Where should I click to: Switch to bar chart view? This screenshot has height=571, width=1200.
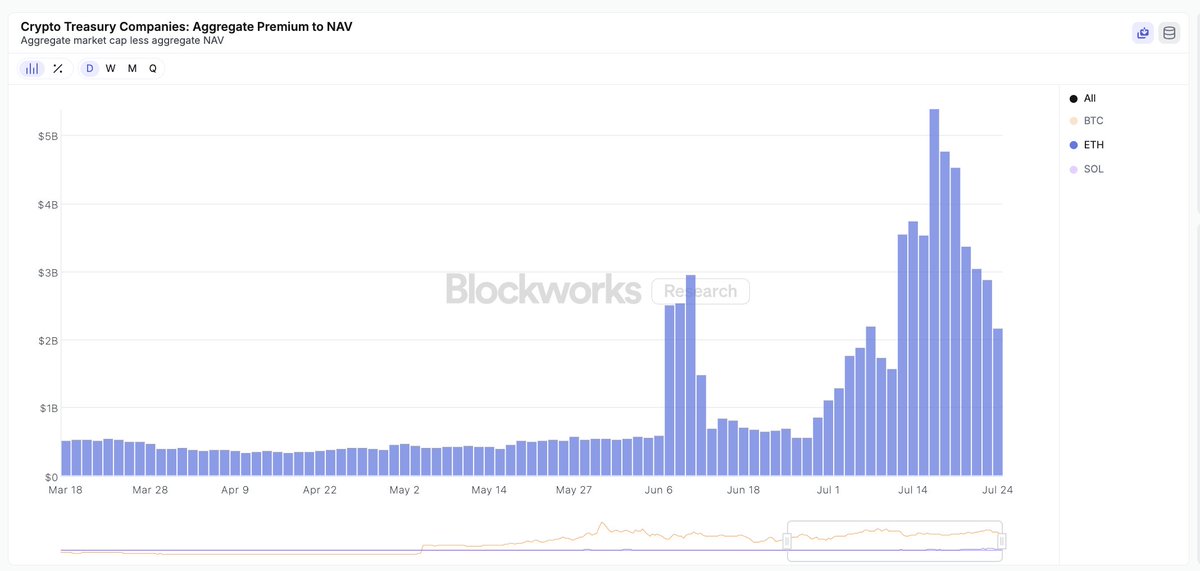(32, 68)
